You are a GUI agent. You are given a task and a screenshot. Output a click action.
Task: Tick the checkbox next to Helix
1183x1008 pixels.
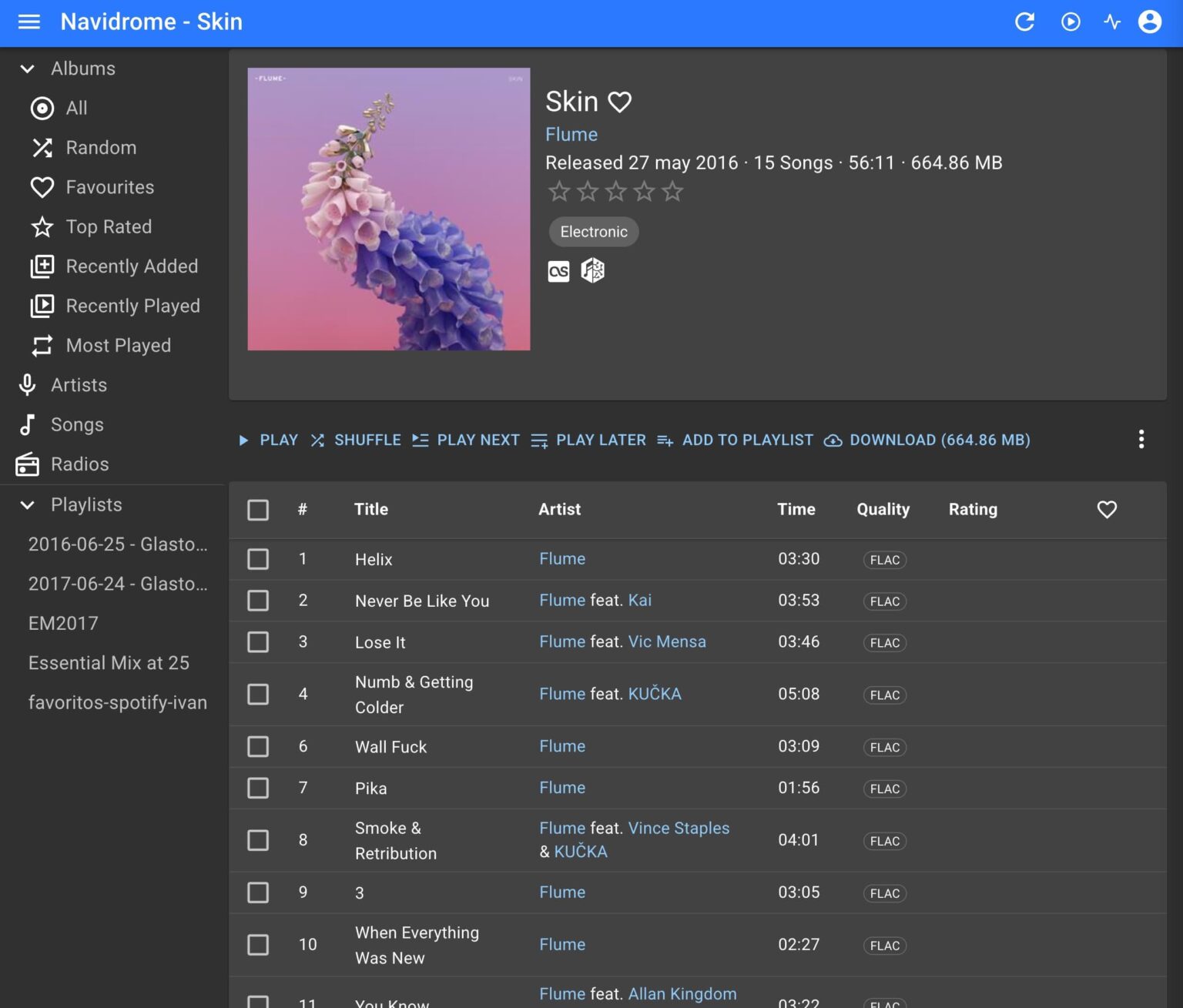tap(258, 559)
